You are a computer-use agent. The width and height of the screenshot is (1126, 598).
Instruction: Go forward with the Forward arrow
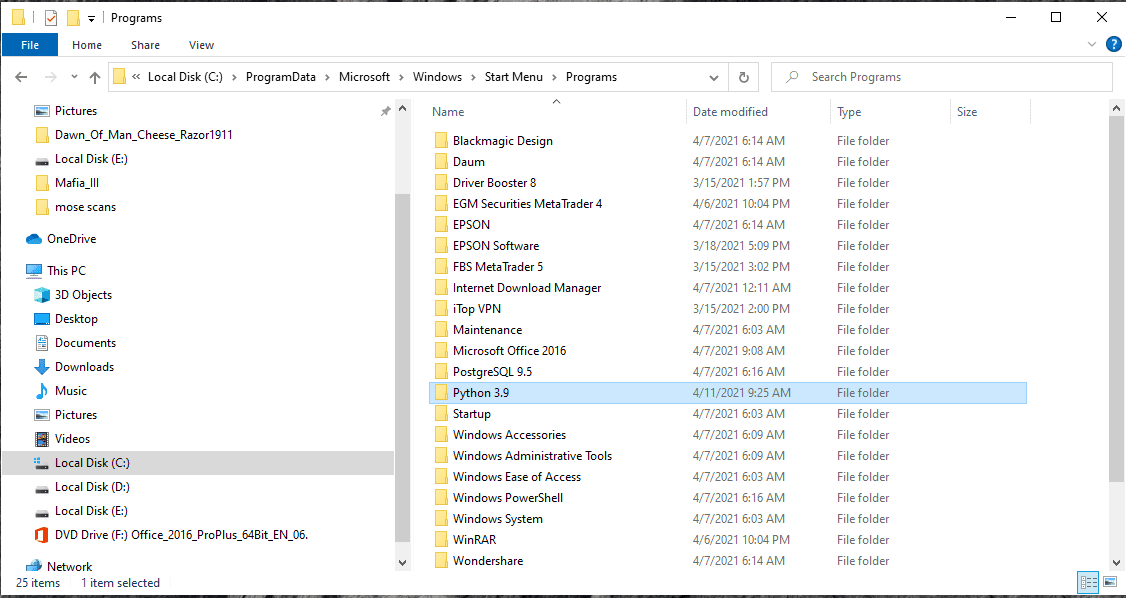50,77
